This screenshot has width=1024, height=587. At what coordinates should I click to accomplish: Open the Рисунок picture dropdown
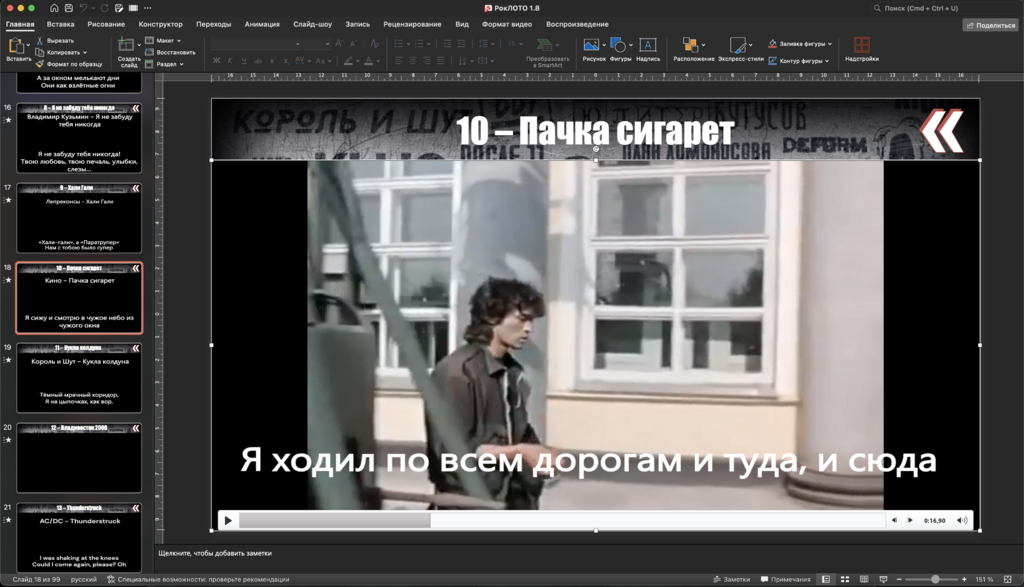[604, 45]
